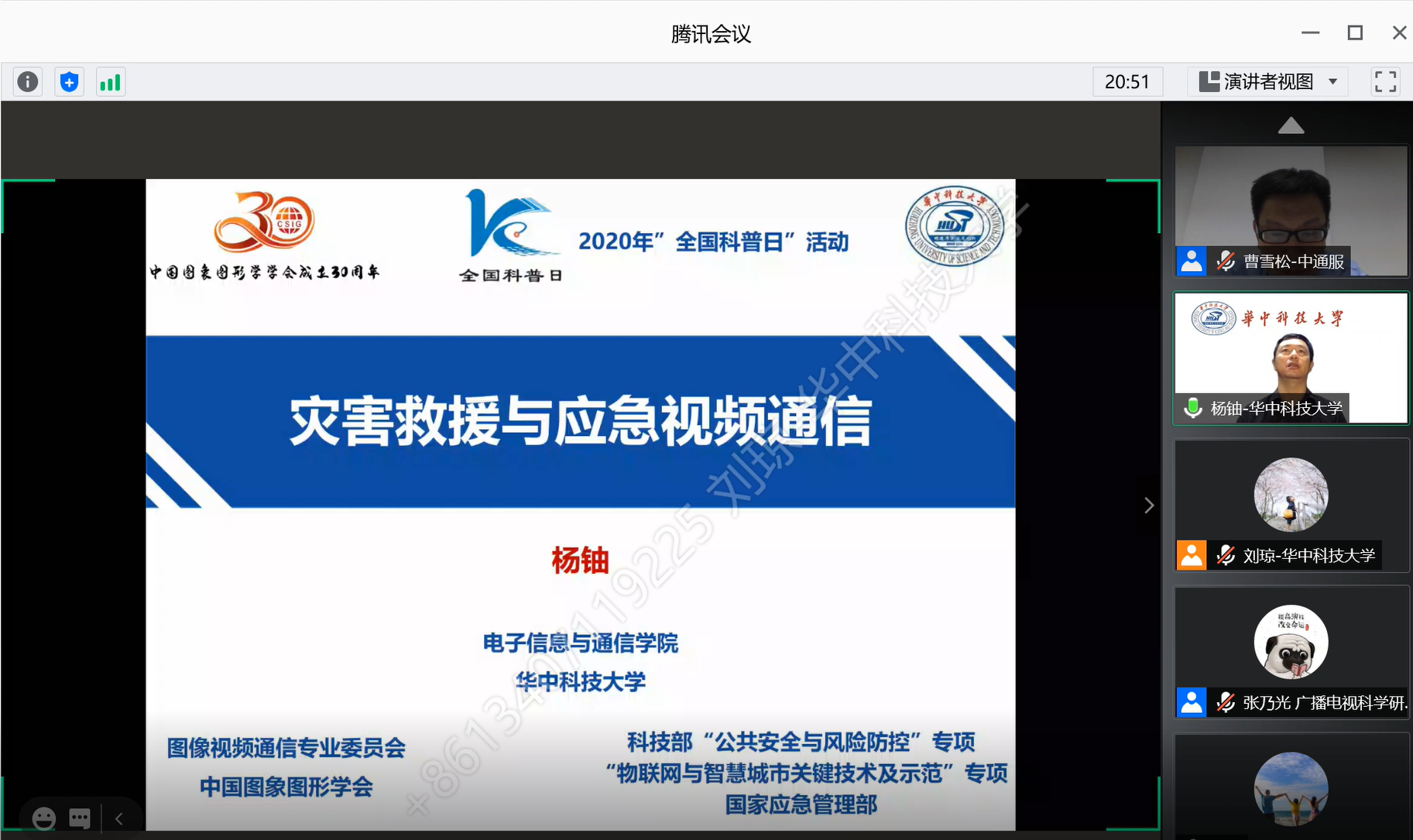Click the 2020年 全国科普日 活动 heading

tap(713, 242)
